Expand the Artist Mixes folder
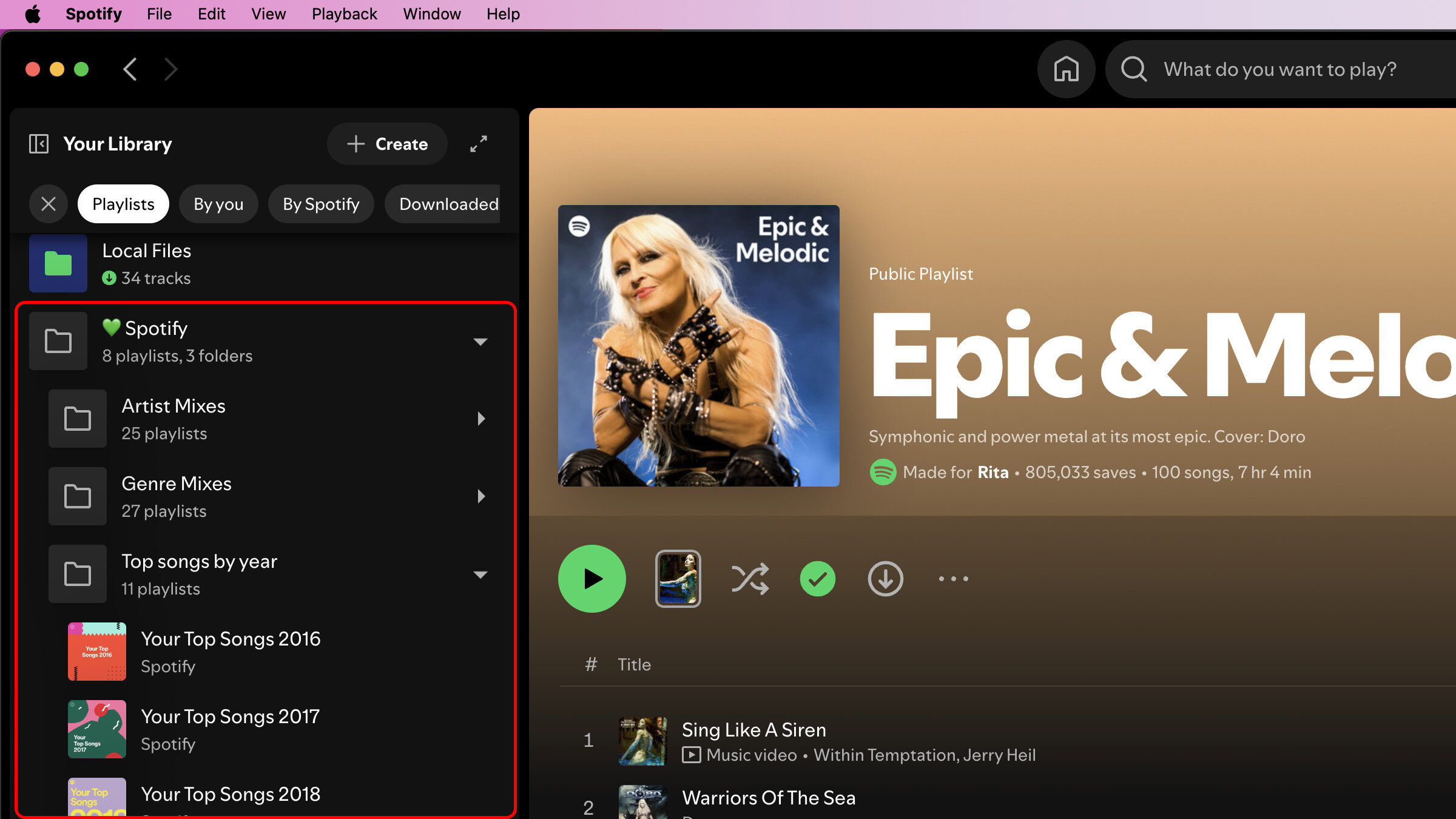1456x819 pixels. [480, 419]
